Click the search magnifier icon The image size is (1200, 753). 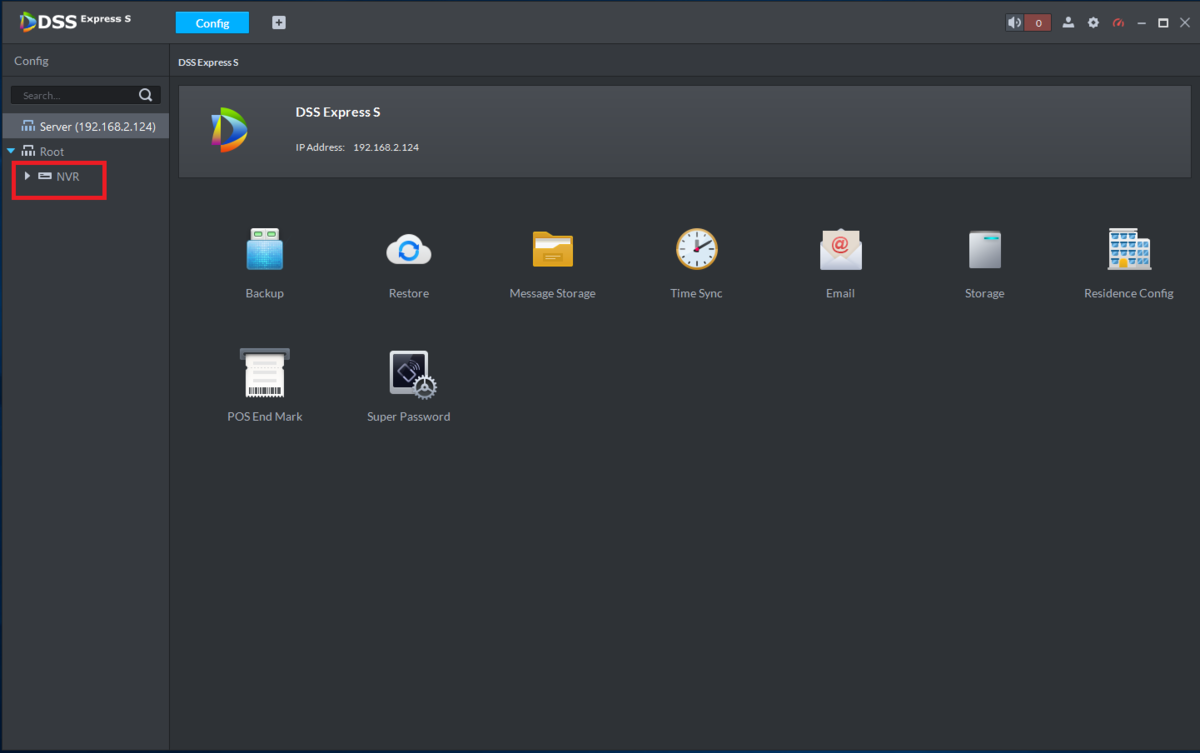146,95
